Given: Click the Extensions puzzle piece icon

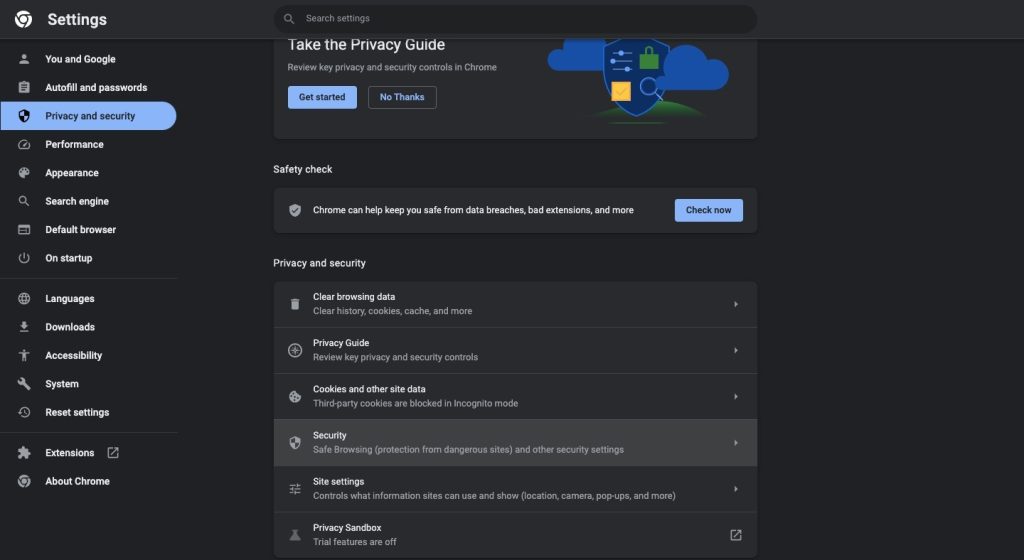Looking at the screenshot, I should [24, 452].
